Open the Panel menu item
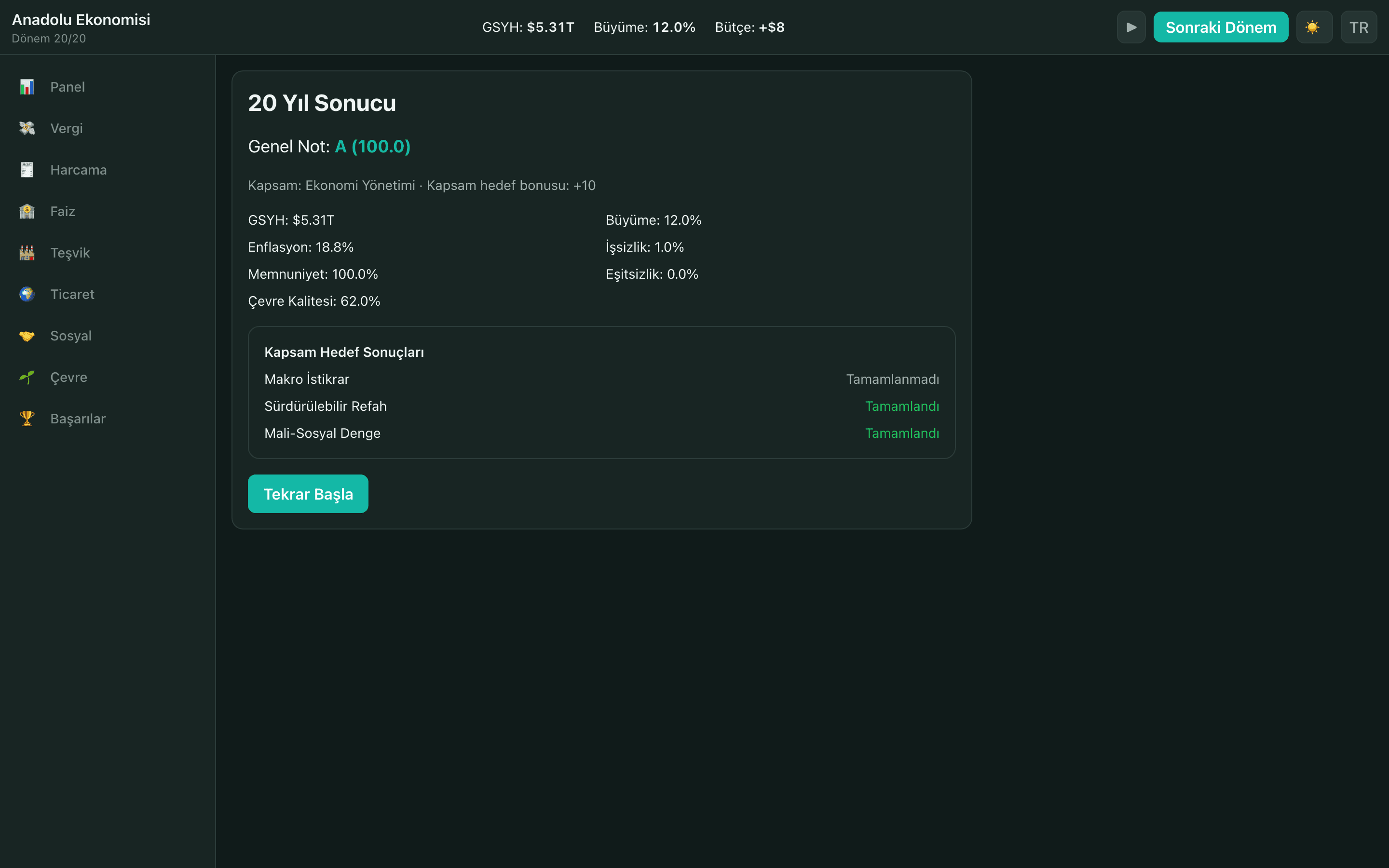1389x868 pixels. click(x=68, y=87)
